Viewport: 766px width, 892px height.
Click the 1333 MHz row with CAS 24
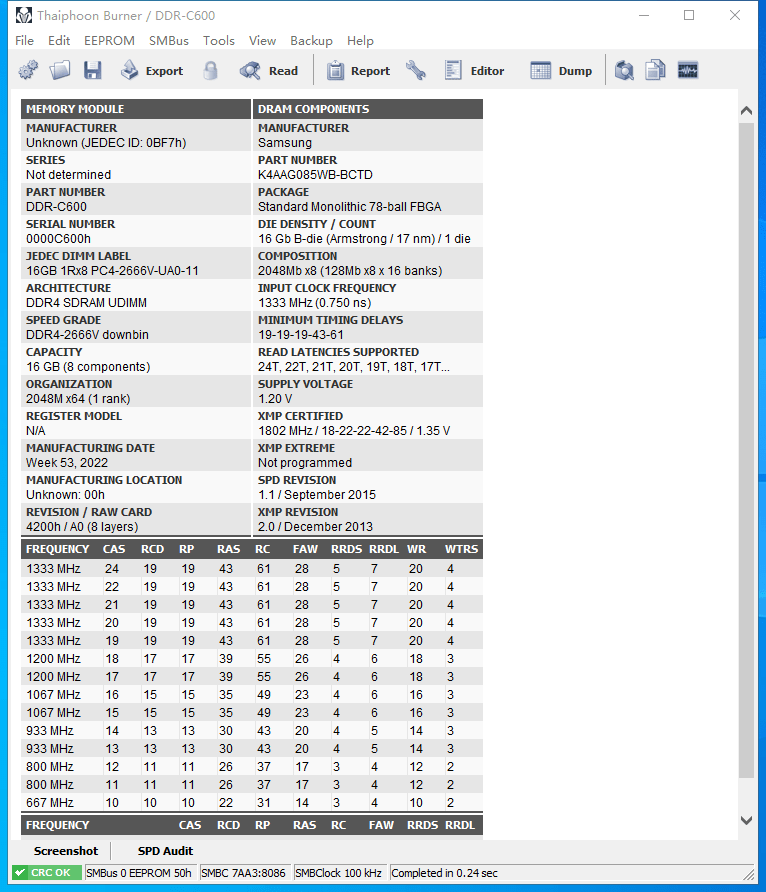(251, 569)
